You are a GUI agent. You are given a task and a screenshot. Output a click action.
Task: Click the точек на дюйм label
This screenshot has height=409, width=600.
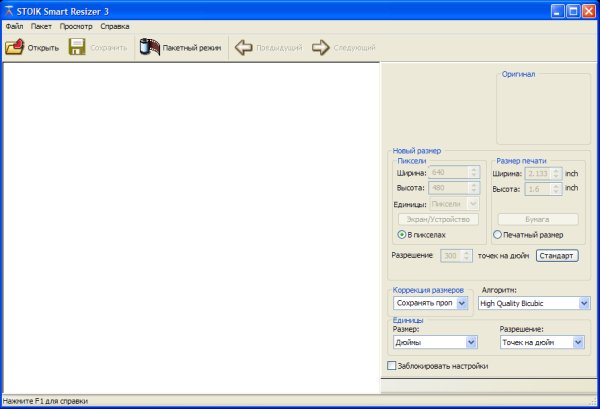pyautogui.click(x=504, y=256)
